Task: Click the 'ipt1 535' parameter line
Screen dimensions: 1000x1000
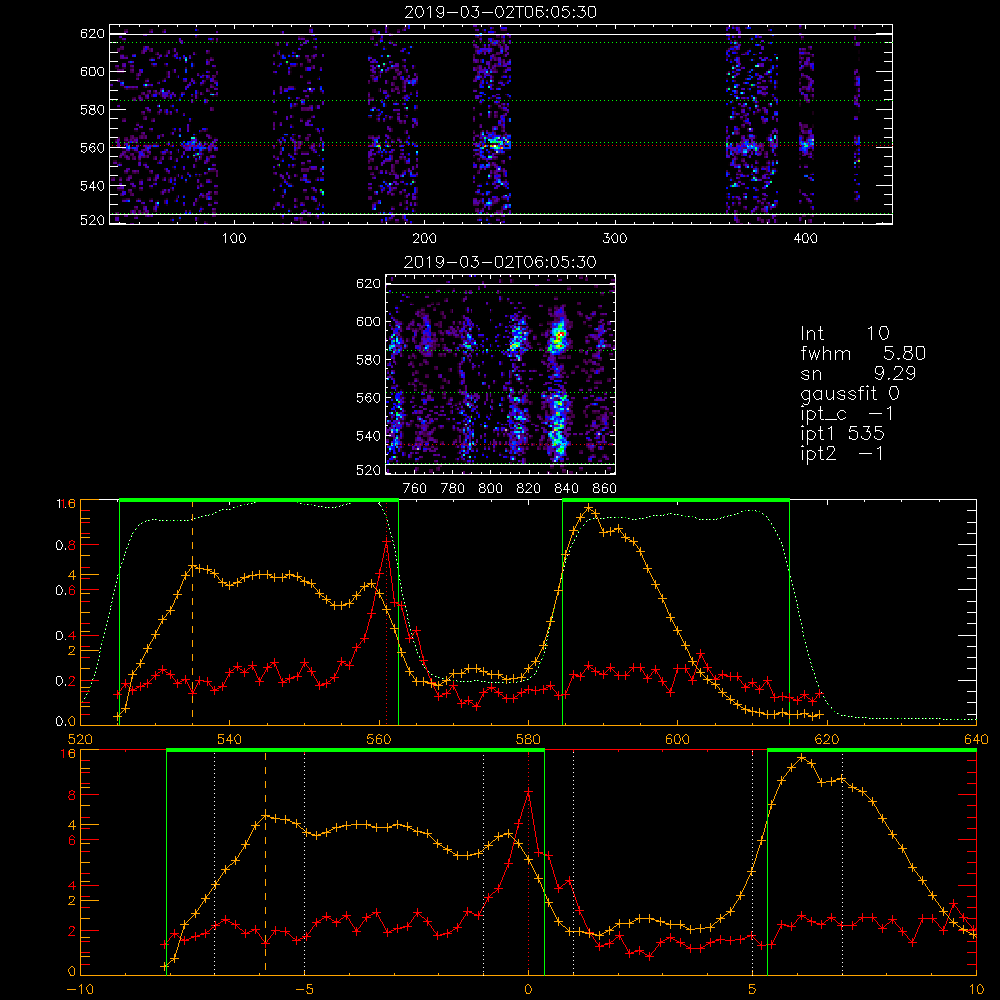Action: point(842,434)
